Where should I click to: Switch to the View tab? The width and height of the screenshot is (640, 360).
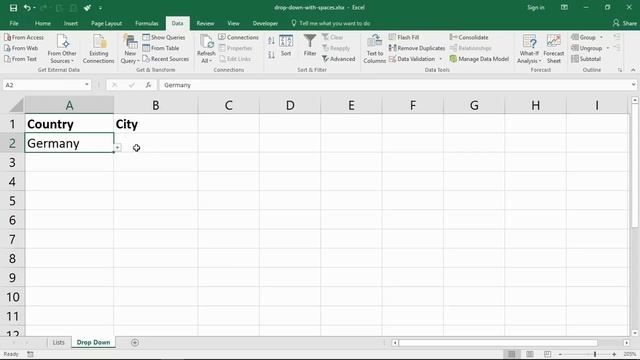233,23
